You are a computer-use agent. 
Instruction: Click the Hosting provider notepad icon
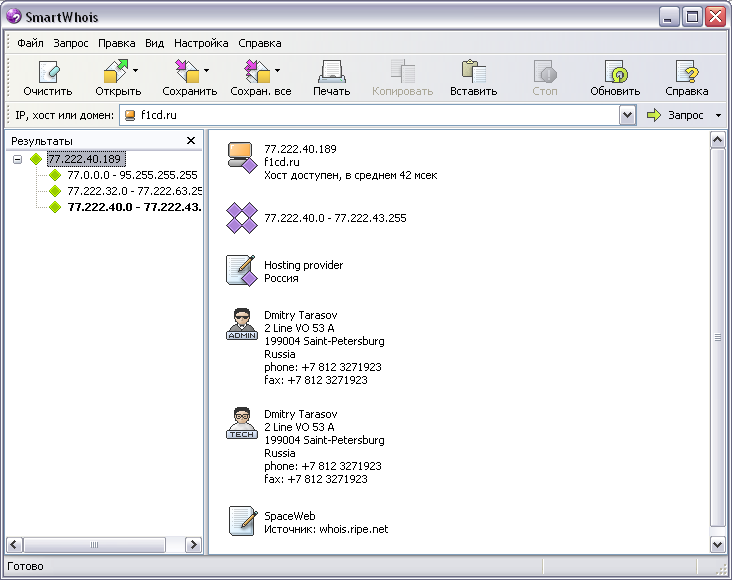coord(242,270)
